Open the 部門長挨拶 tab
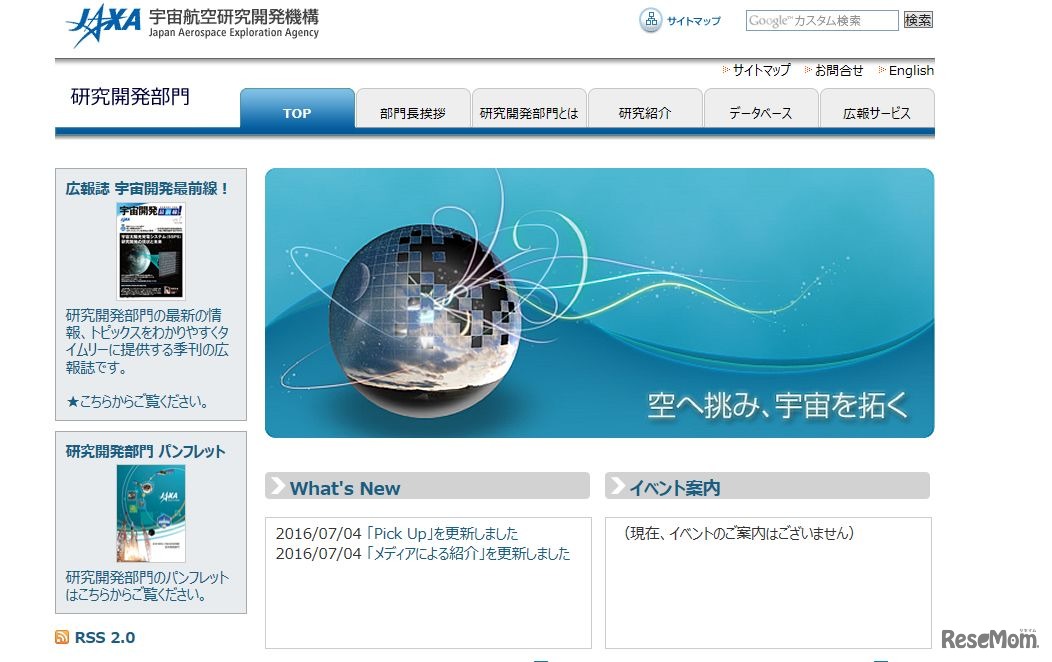Viewport: 1052px width, 662px height. click(413, 108)
